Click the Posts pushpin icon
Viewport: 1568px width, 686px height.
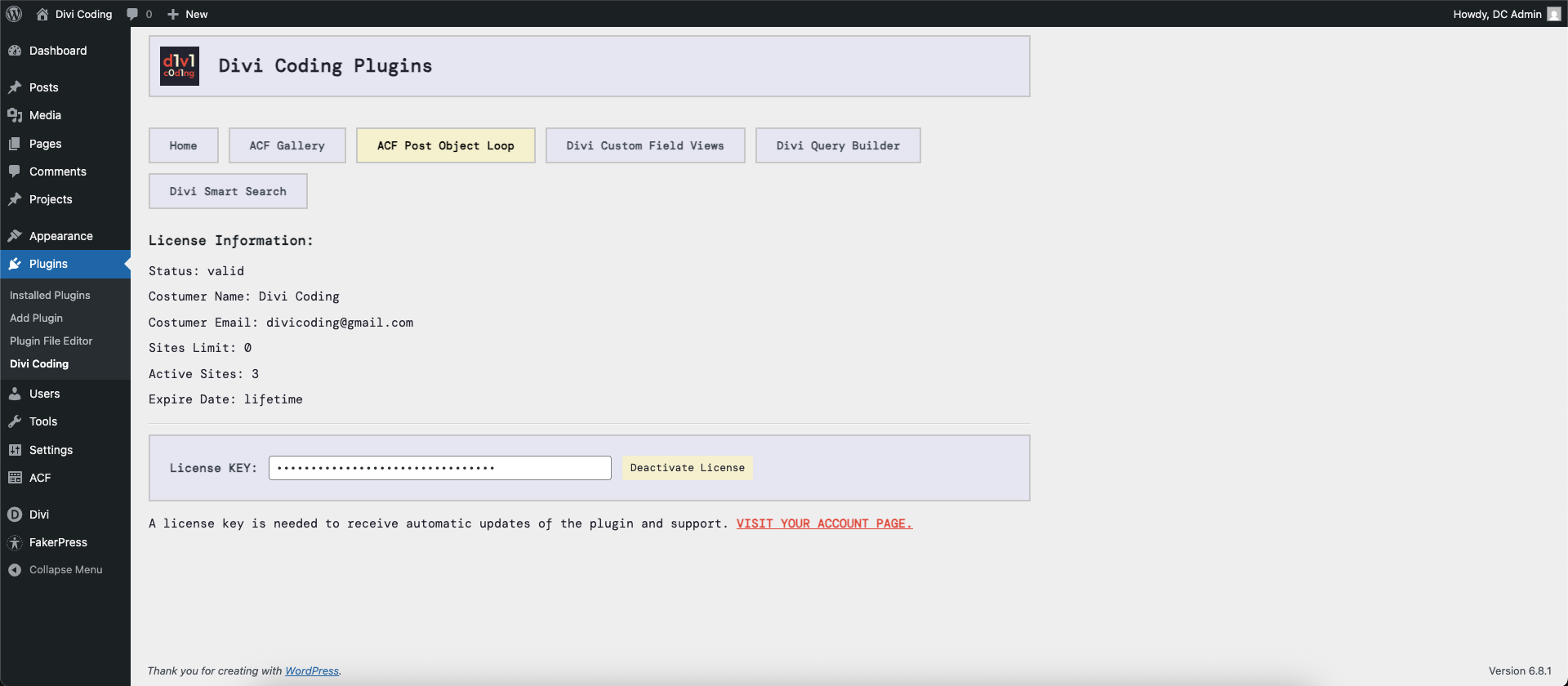click(15, 87)
